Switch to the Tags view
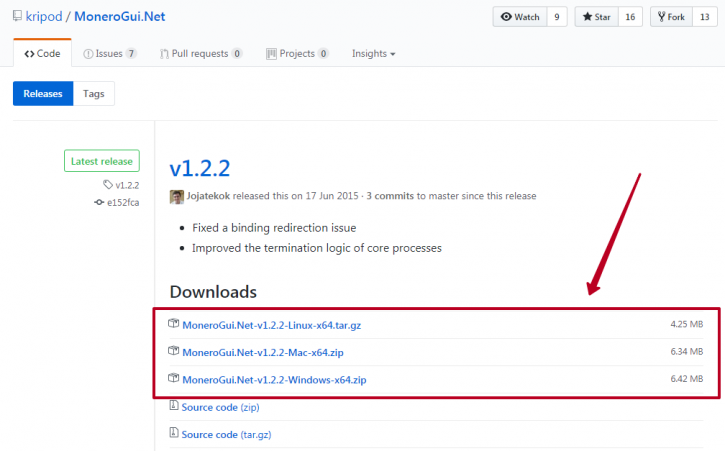Image resolution: width=725 pixels, height=451 pixels. (94, 93)
